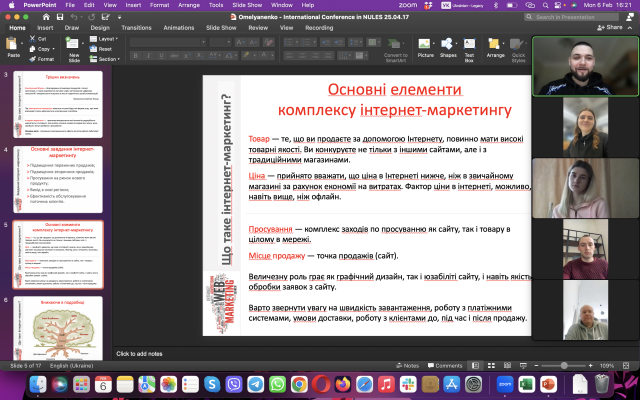Open Quick Styles gallery
Viewport: 640px width, 400px height.
[518, 45]
